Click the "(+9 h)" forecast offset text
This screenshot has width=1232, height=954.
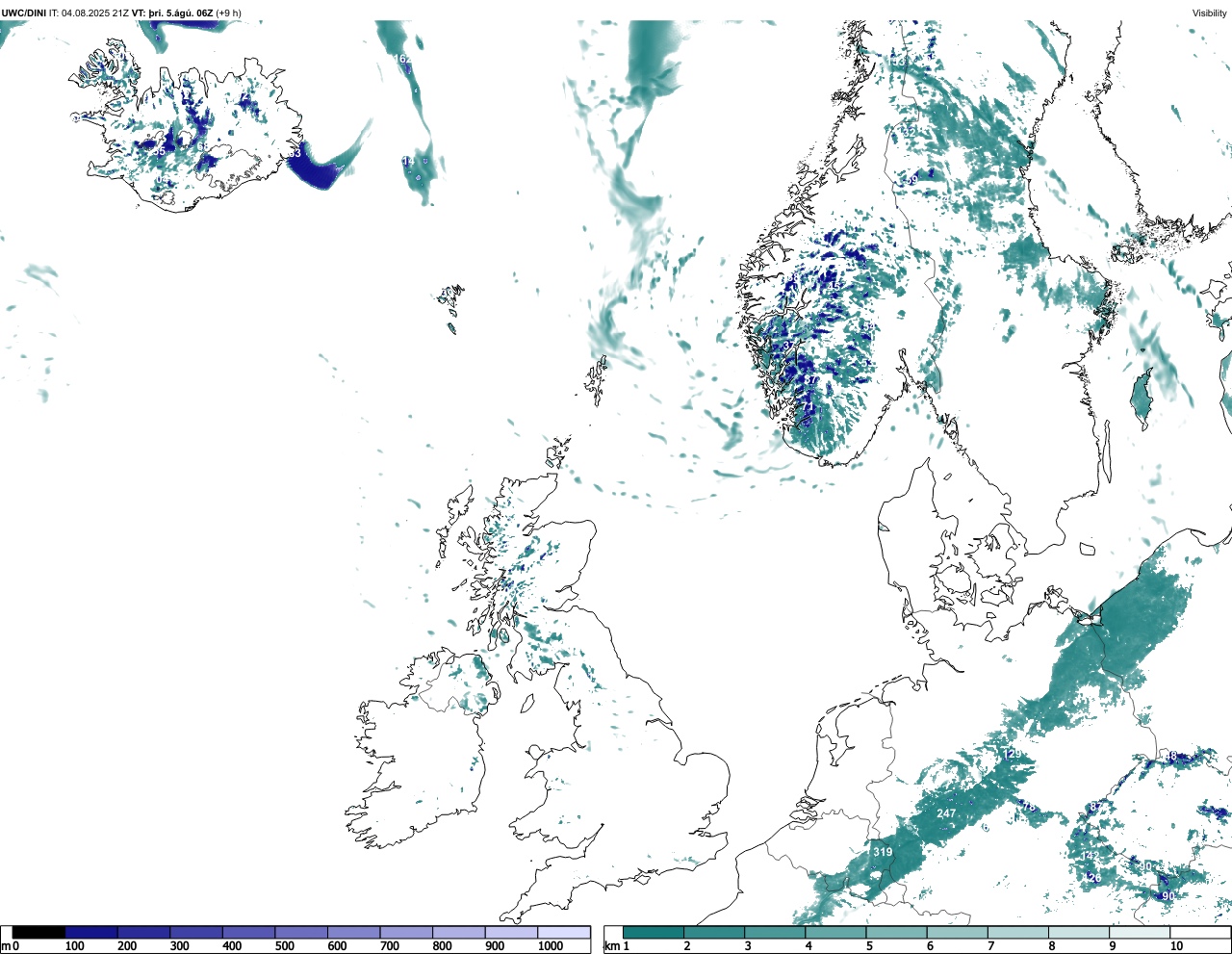coord(229,13)
